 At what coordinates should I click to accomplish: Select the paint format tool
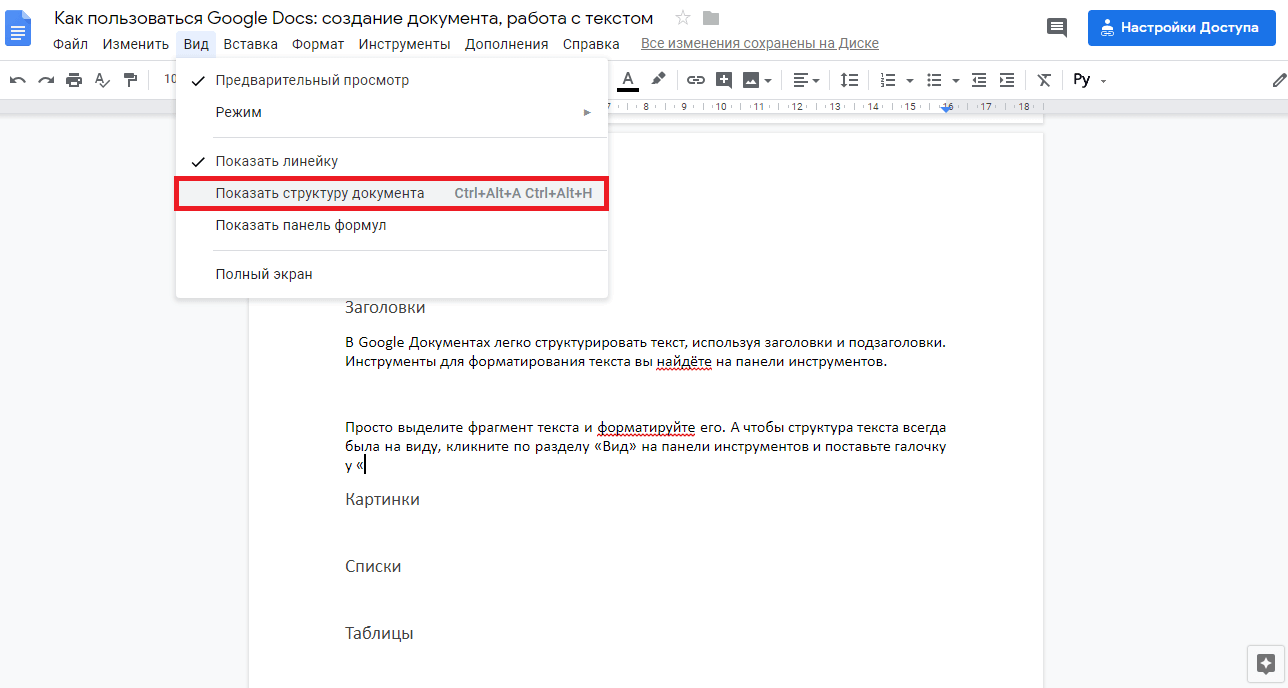[x=130, y=79]
